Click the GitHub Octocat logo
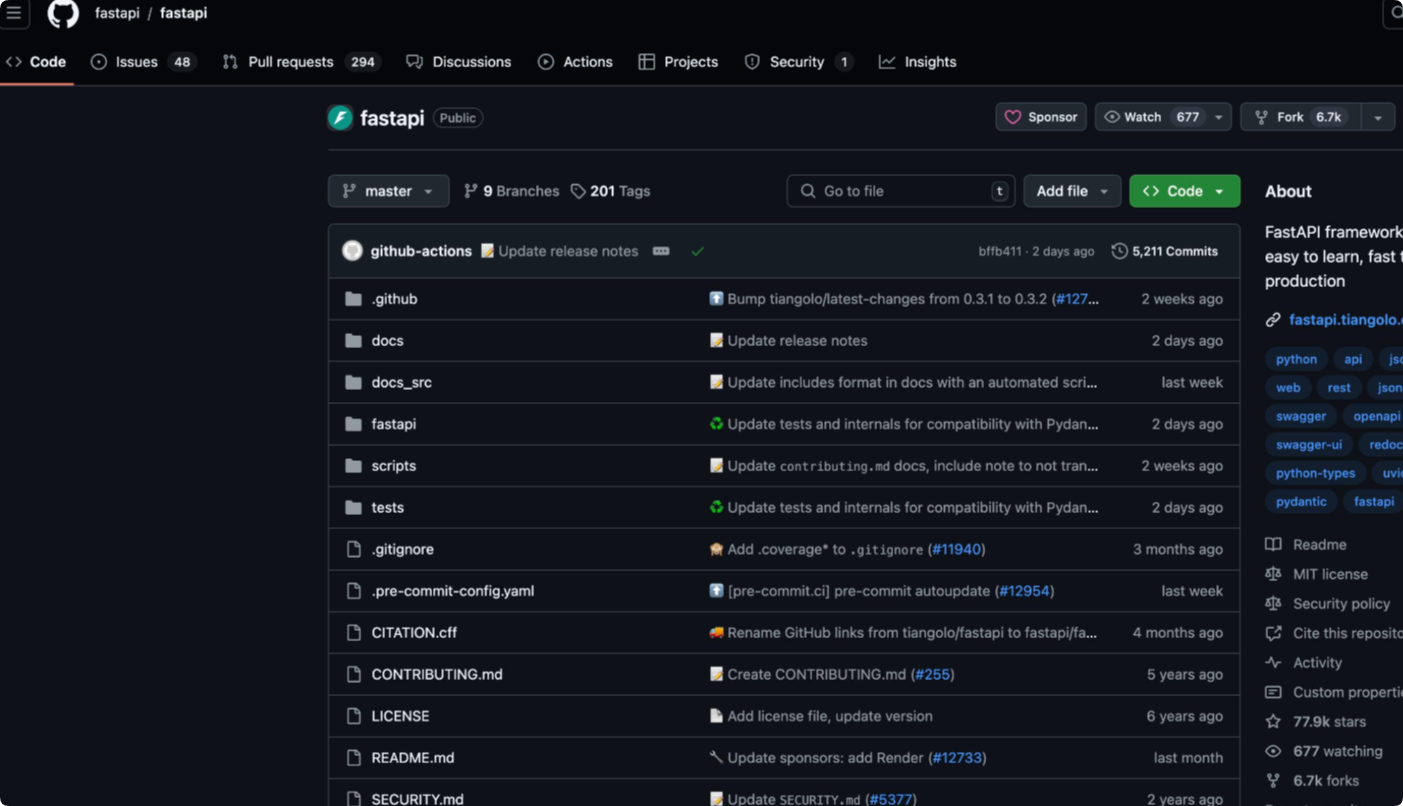Image resolution: width=1403 pixels, height=806 pixels. pyautogui.click(x=63, y=13)
